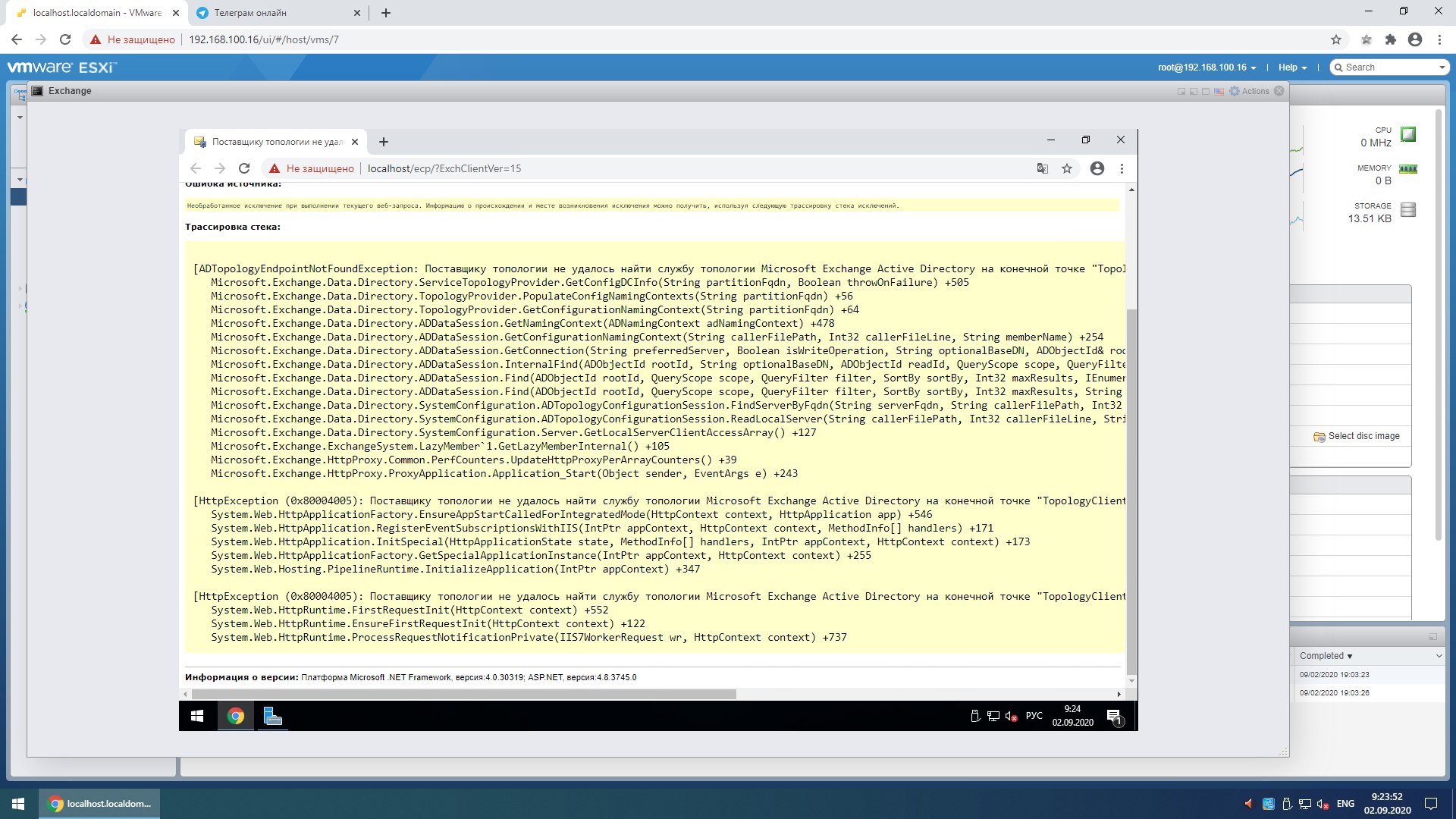Image resolution: width=1456 pixels, height=819 pixels.
Task: Click the horizontal scrollbar of the error page
Action: pos(463,695)
